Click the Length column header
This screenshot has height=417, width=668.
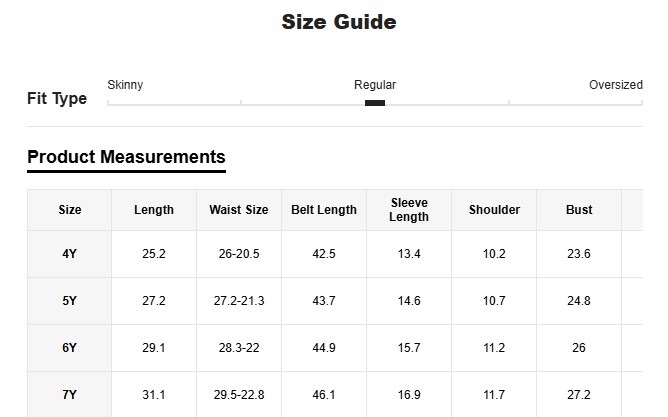154,210
